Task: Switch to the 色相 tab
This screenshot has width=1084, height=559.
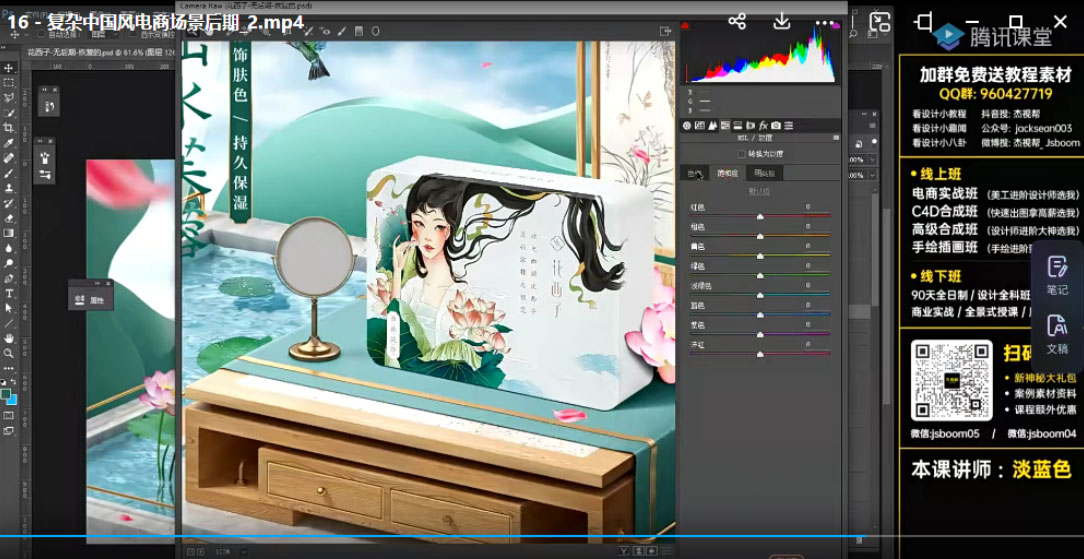Action: (695, 173)
